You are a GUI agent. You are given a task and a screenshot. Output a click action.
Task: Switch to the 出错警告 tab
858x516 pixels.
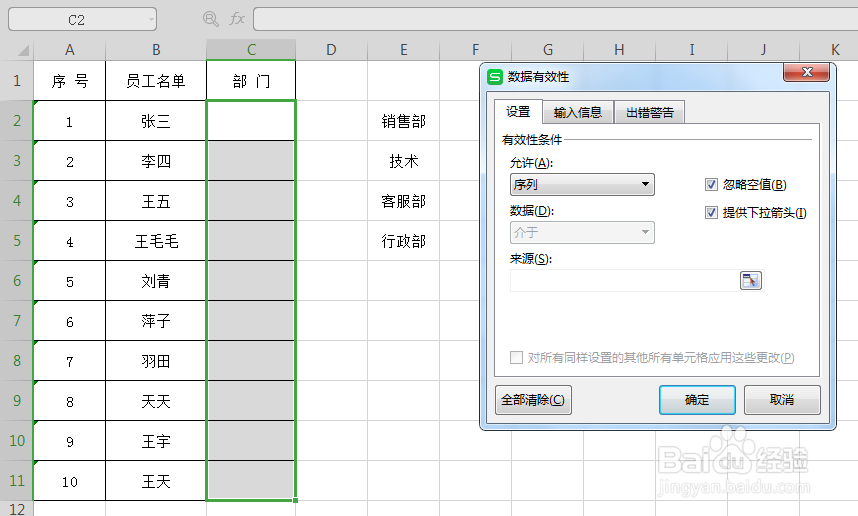coord(650,113)
